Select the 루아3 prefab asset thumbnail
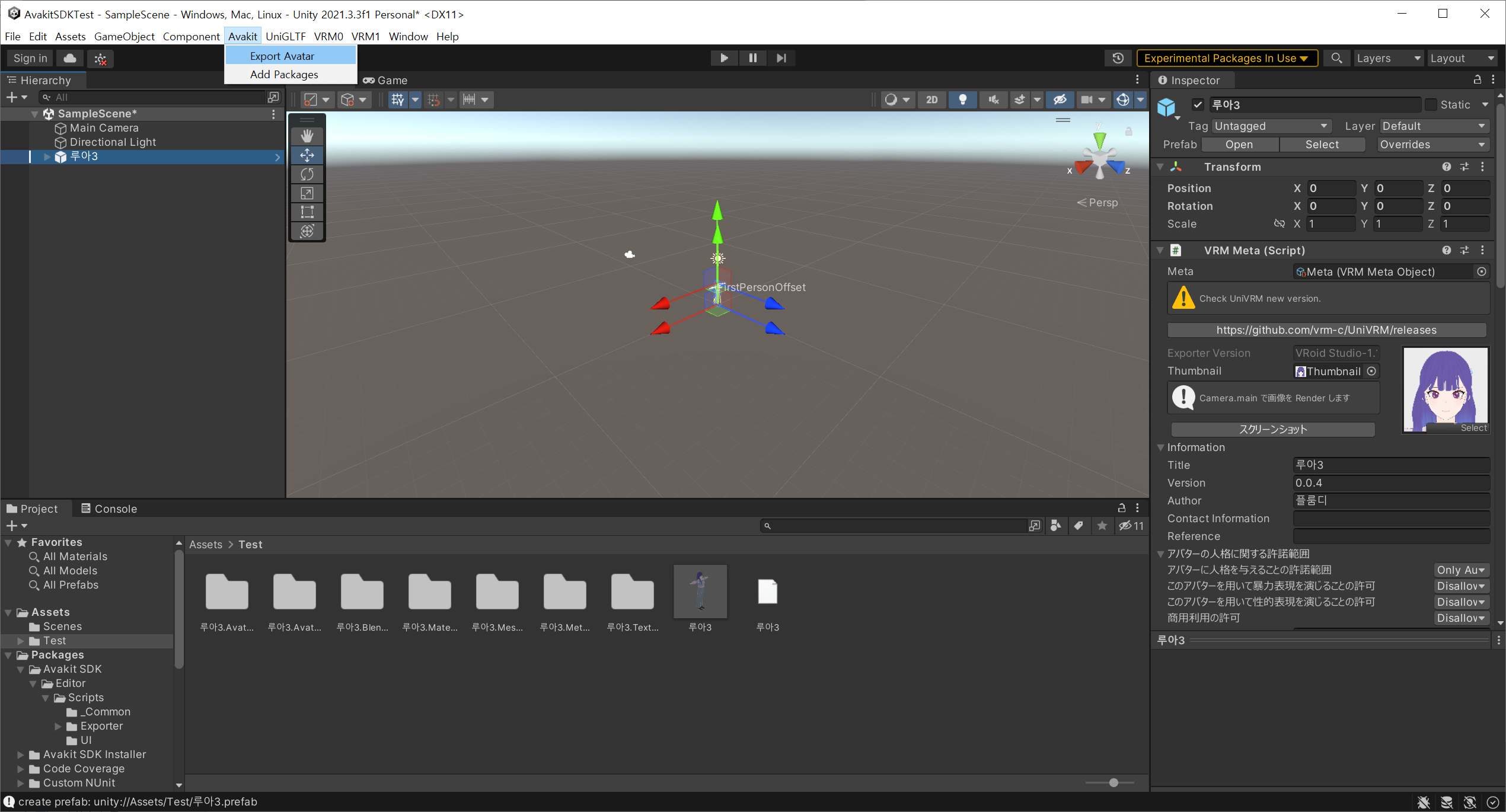Screen dimensions: 1506x812 click(700, 591)
